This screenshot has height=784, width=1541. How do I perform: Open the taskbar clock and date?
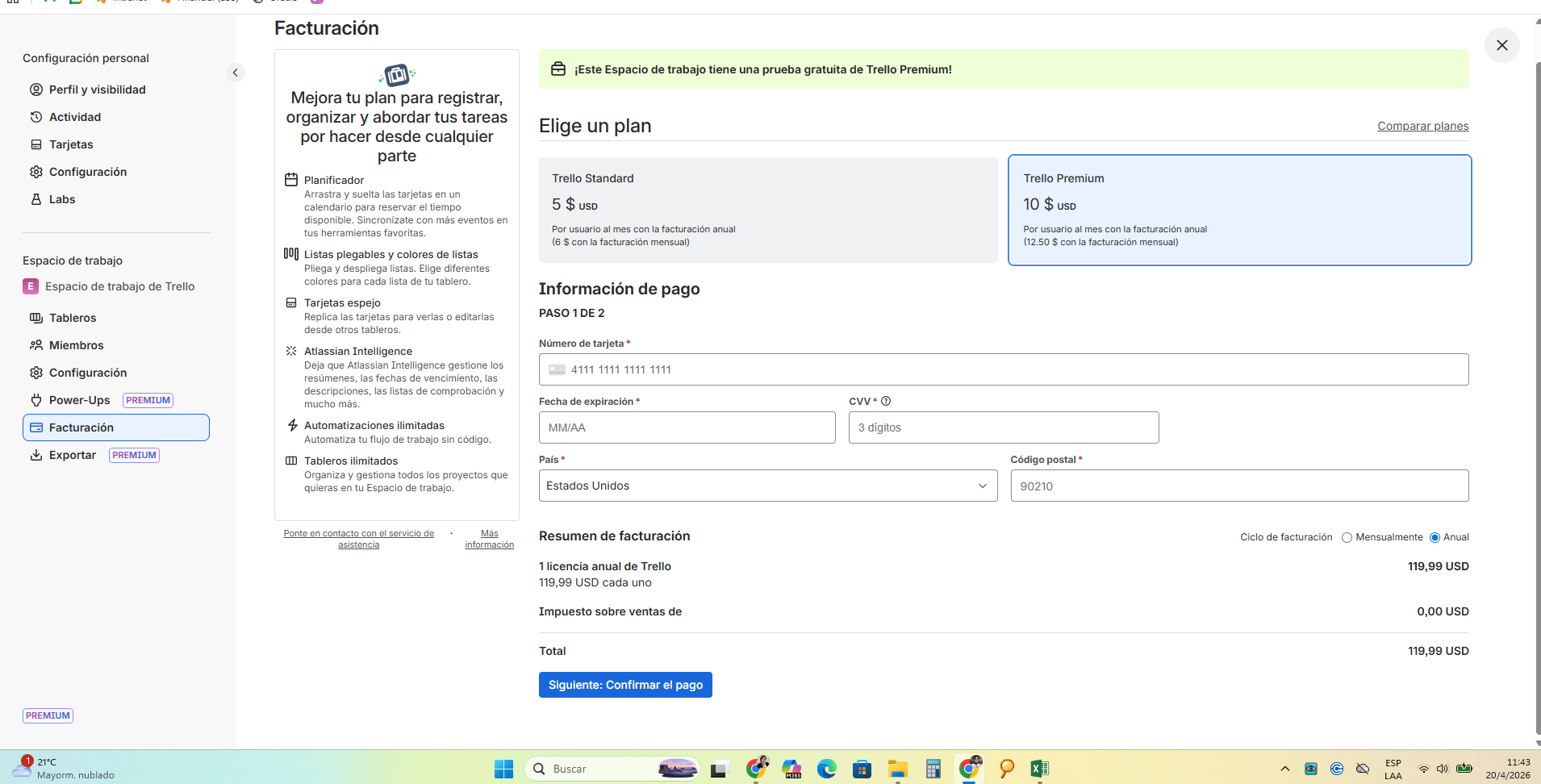coord(1508,769)
